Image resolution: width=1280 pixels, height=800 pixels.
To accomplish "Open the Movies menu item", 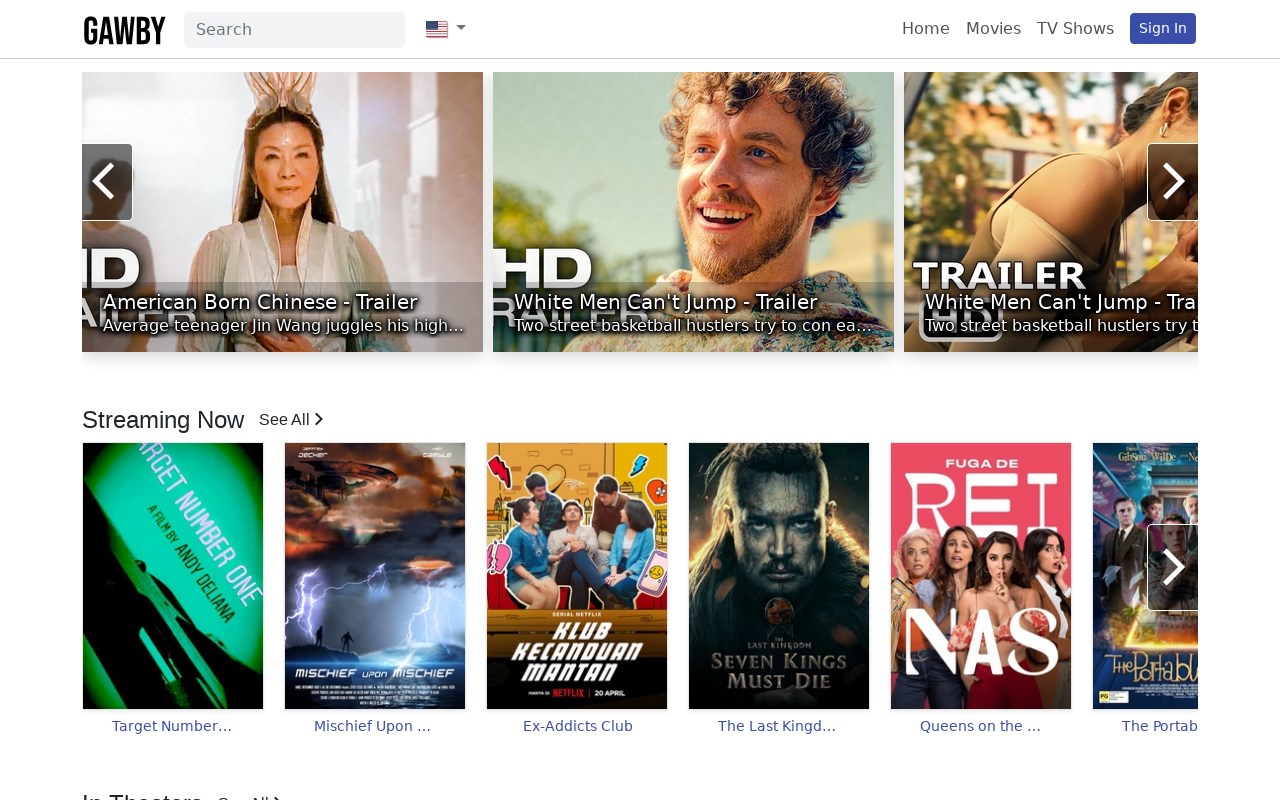I will pos(993,29).
